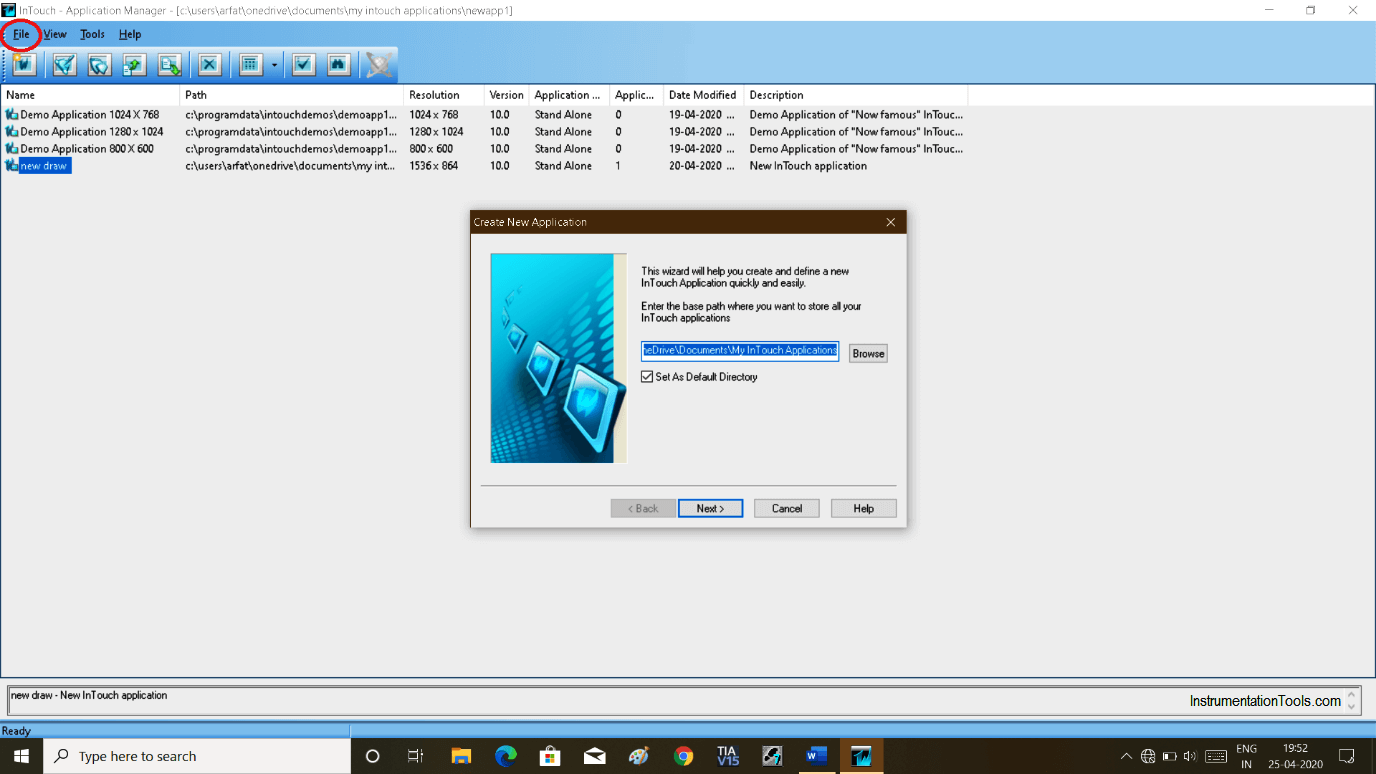The height and width of the screenshot is (774, 1376).
Task: Click the icon beside Demo Application 800 X 600
Action: point(11,149)
